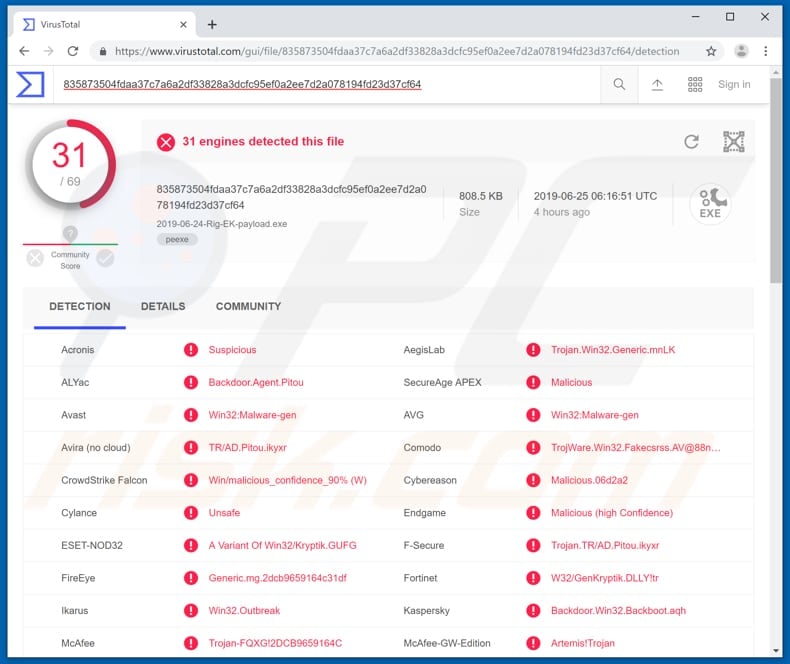
Task: Click the AegisLab alert icon
Action: click(533, 350)
